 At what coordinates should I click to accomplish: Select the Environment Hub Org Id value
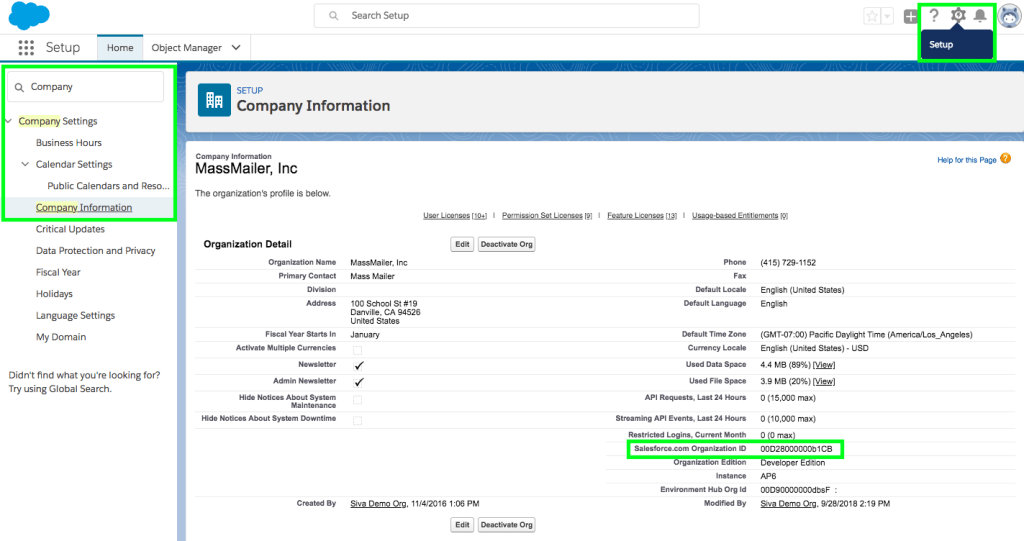[795, 490]
